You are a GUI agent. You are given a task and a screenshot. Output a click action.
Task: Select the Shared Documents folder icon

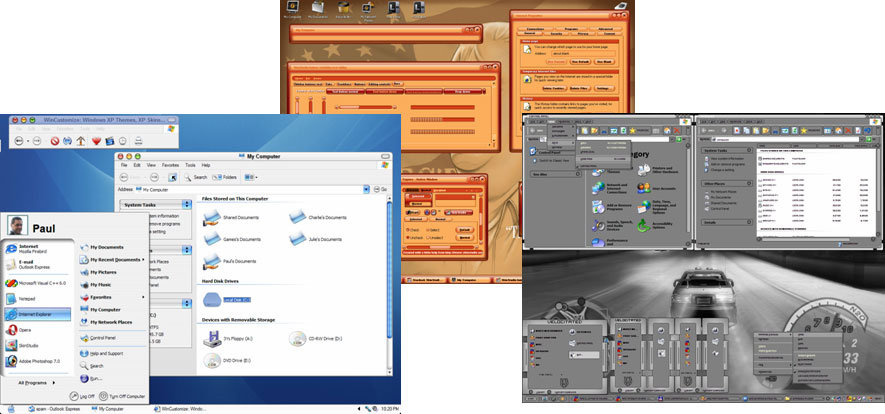pyautogui.click(x=212, y=217)
